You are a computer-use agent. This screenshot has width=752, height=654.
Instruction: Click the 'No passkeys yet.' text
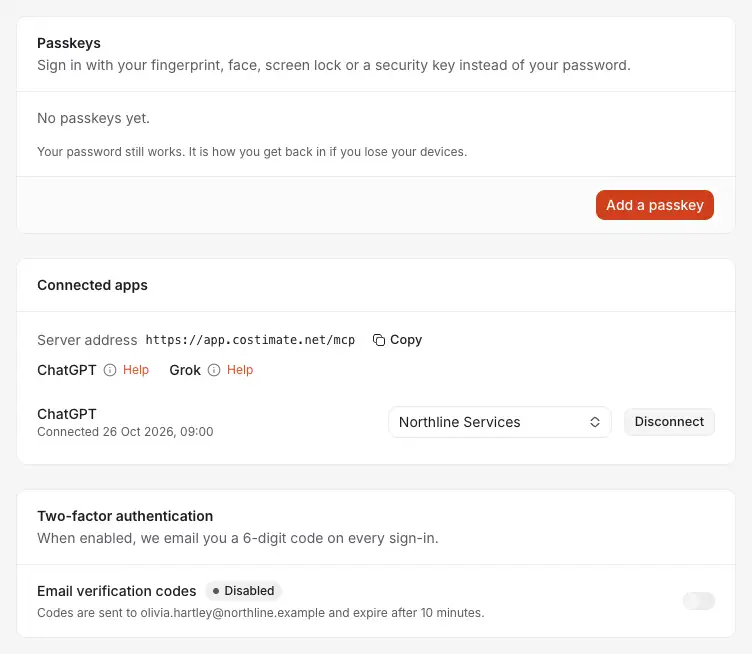coord(94,118)
